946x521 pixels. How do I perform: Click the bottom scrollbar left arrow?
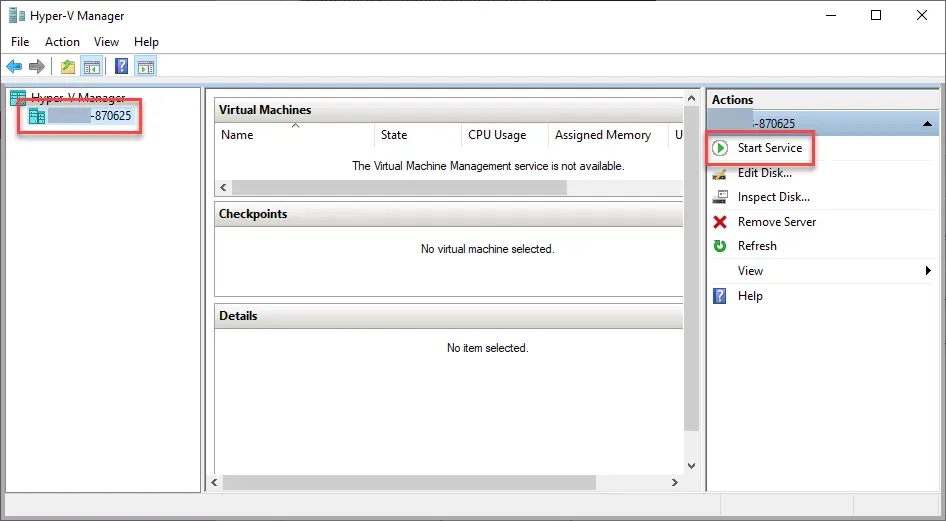click(214, 482)
